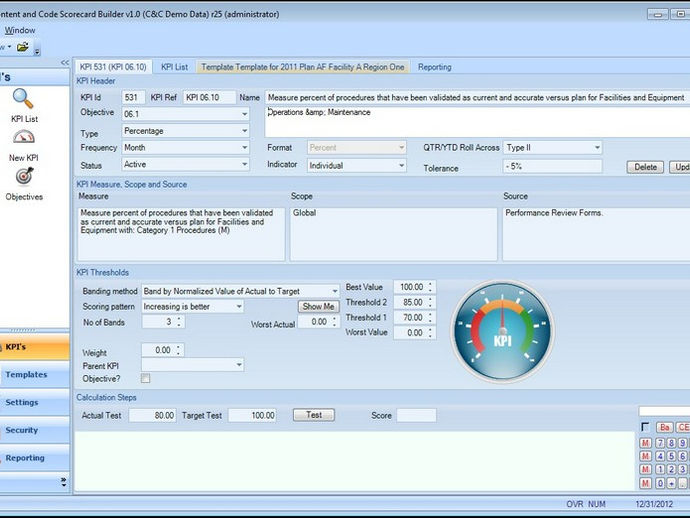Click the Tolerance field

click(x=552, y=167)
